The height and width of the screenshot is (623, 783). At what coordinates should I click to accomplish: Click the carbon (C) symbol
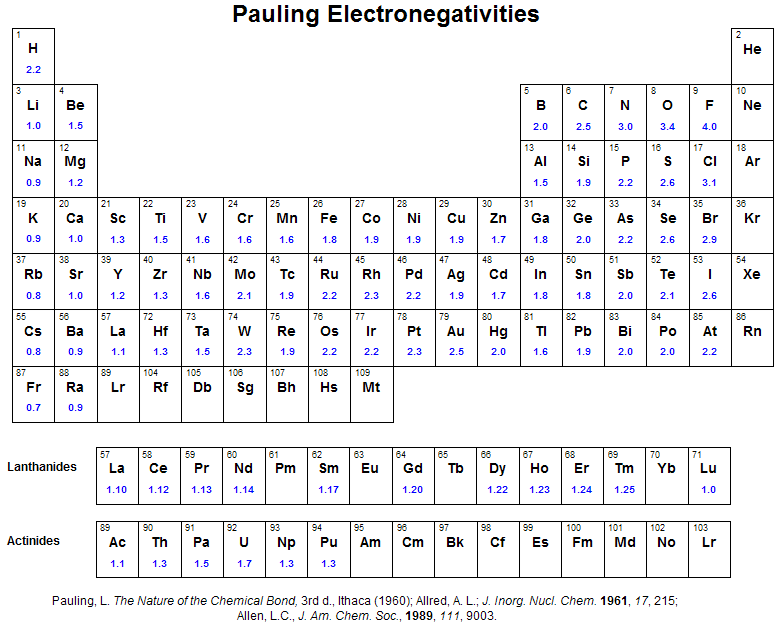[x=583, y=105]
